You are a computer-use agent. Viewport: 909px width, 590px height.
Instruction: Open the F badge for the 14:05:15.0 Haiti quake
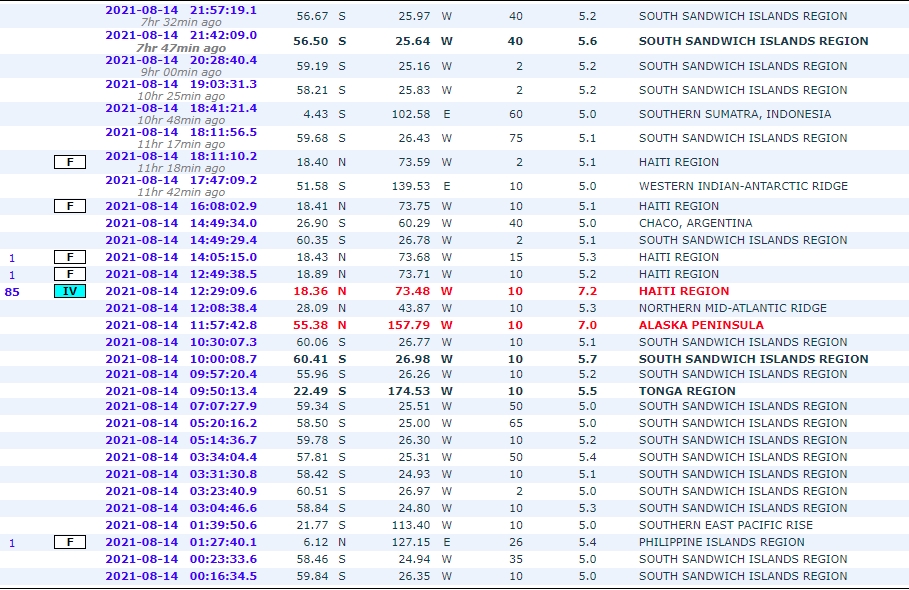coord(70,257)
